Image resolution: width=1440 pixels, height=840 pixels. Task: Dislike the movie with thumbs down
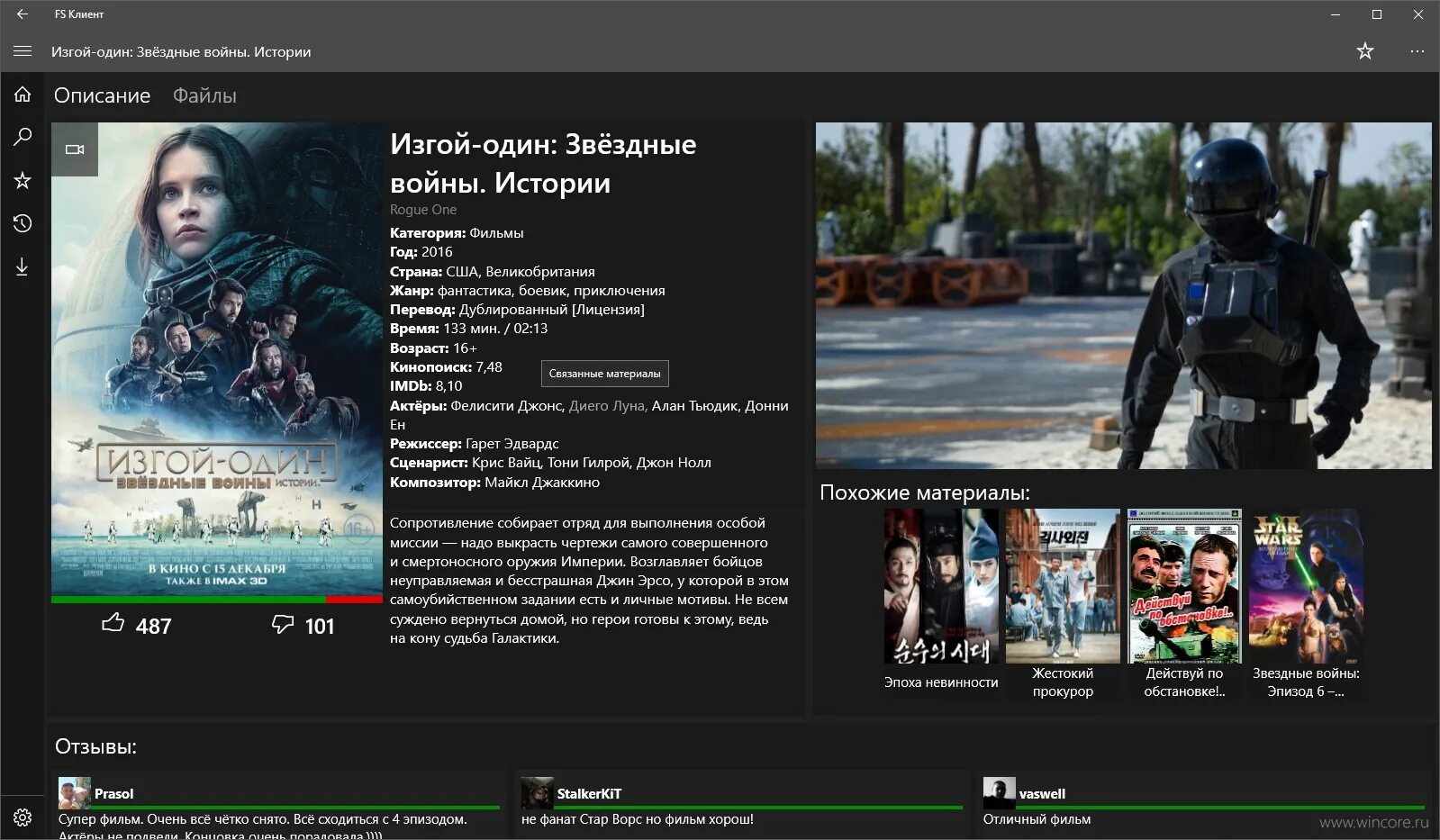pos(283,624)
